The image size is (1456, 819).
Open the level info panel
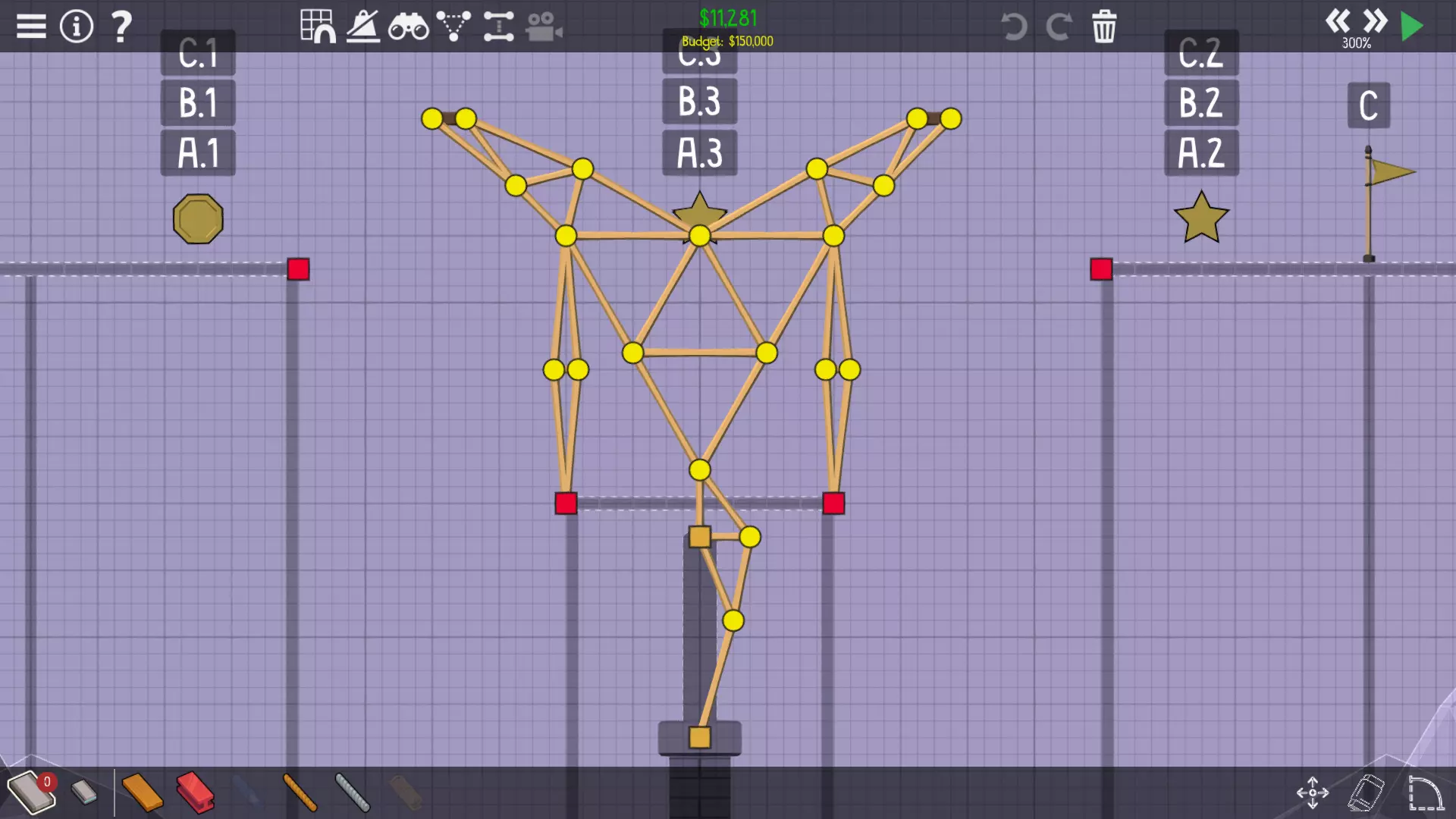(x=77, y=27)
